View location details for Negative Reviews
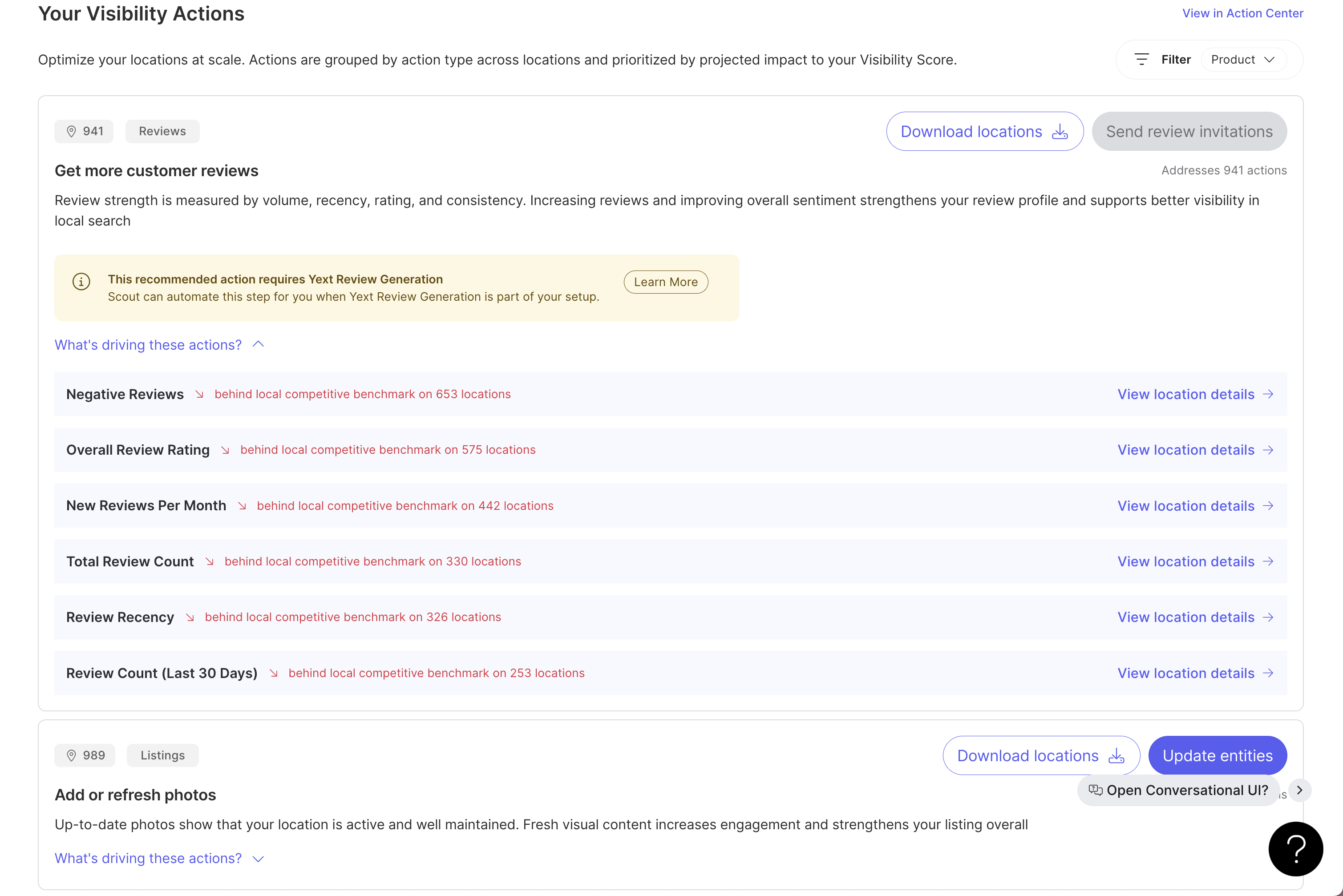 pos(1186,394)
